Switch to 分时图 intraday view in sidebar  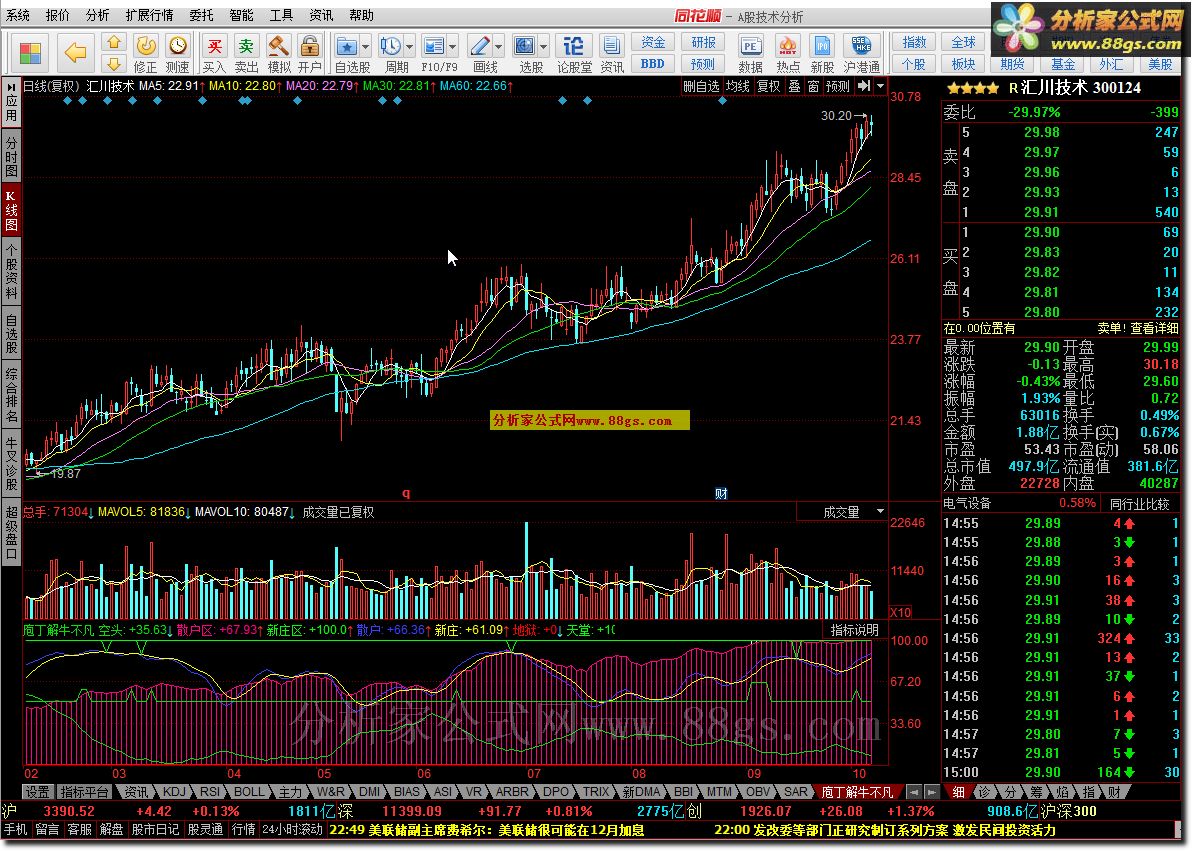tap(11, 155)
